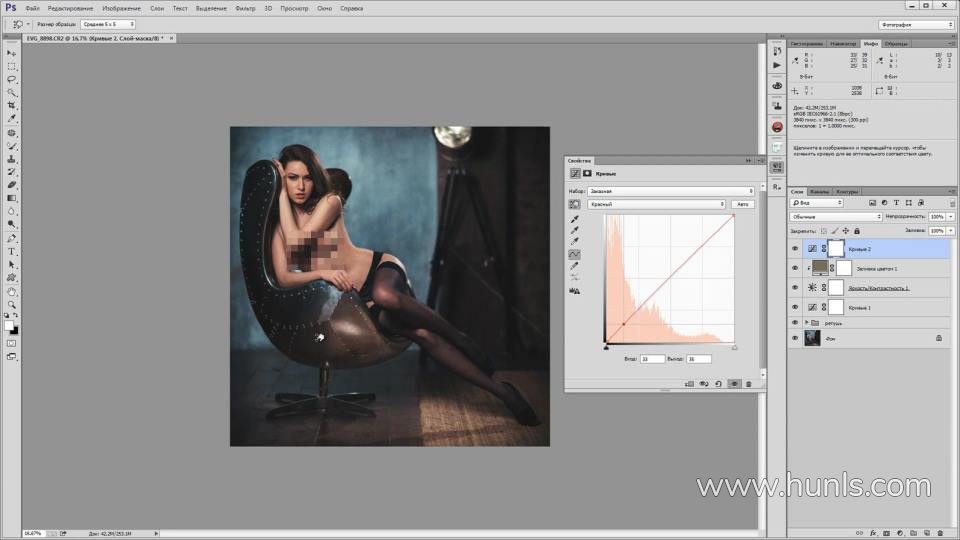Click the black point slider under the curve
Viewport: 960px width, 540px height.
606,347
